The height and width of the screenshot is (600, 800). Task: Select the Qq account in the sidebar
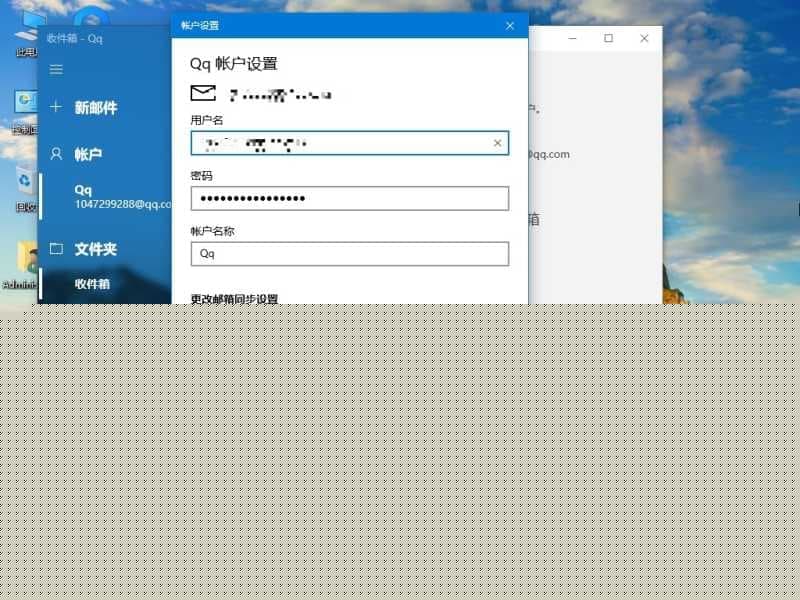[x=105, y=196]
